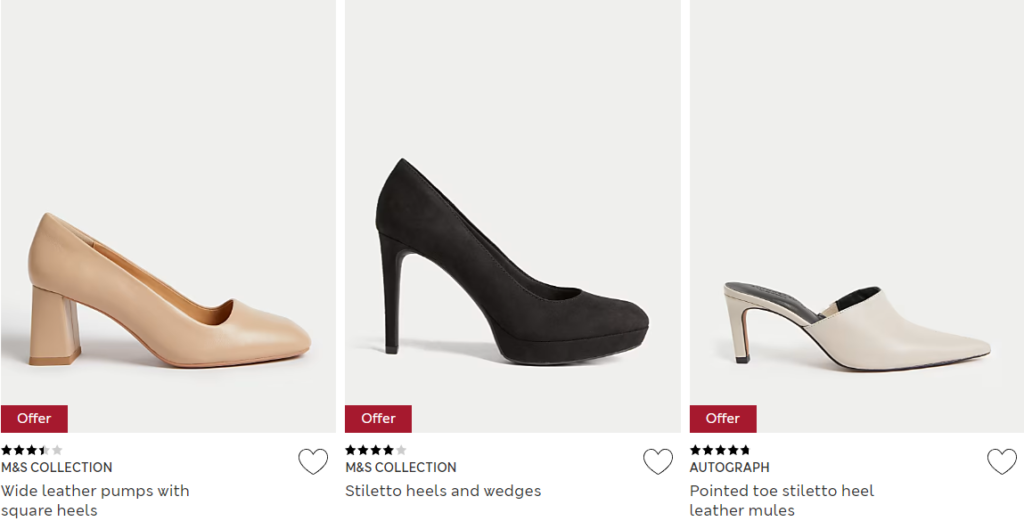The width and height of the screenshot is (1024, 521).
Task: Click the grey fifth star on pumps rating
Action: (x=57, y=450)
